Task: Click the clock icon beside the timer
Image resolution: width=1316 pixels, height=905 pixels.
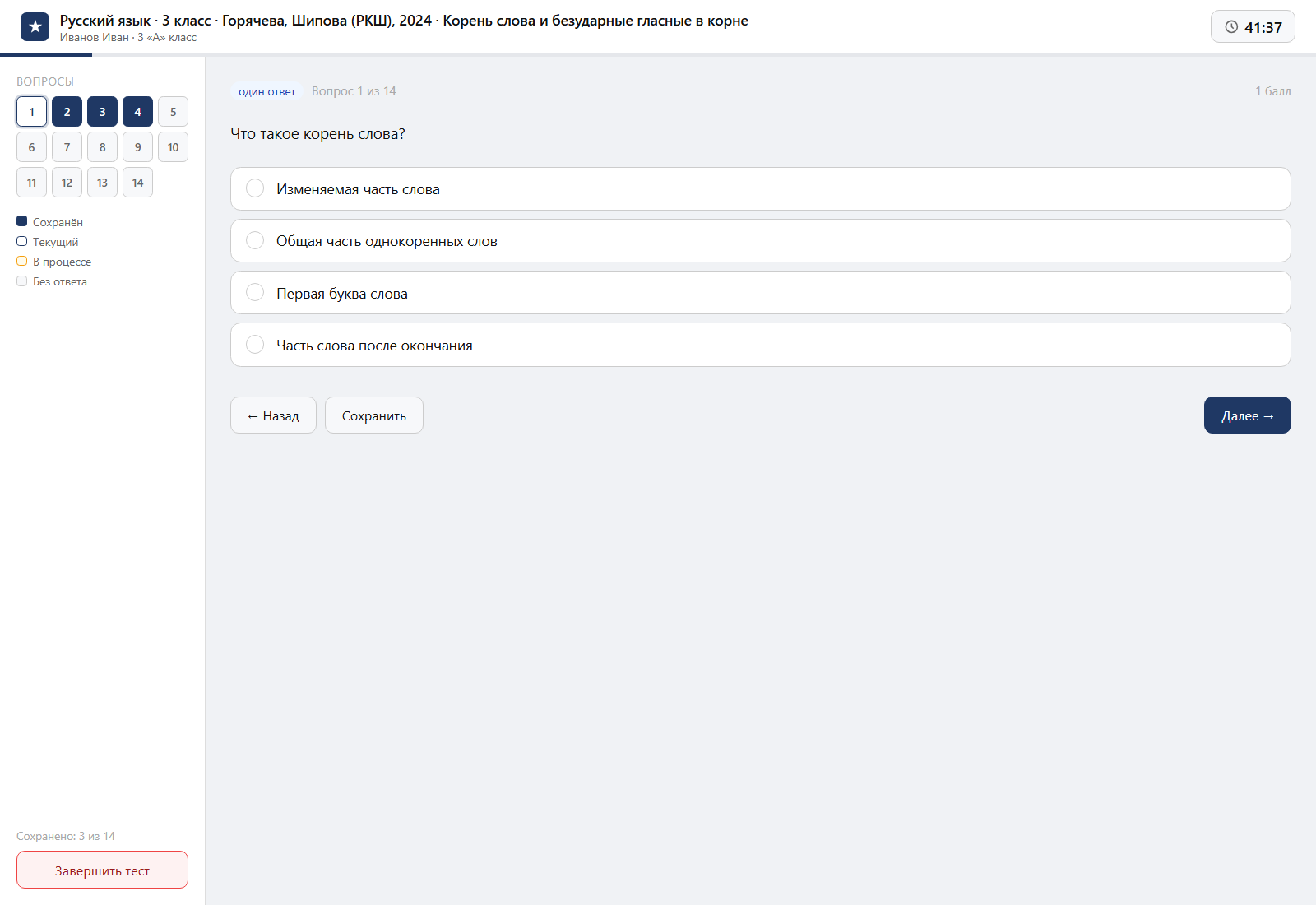Action: (x=1231, y=27)
